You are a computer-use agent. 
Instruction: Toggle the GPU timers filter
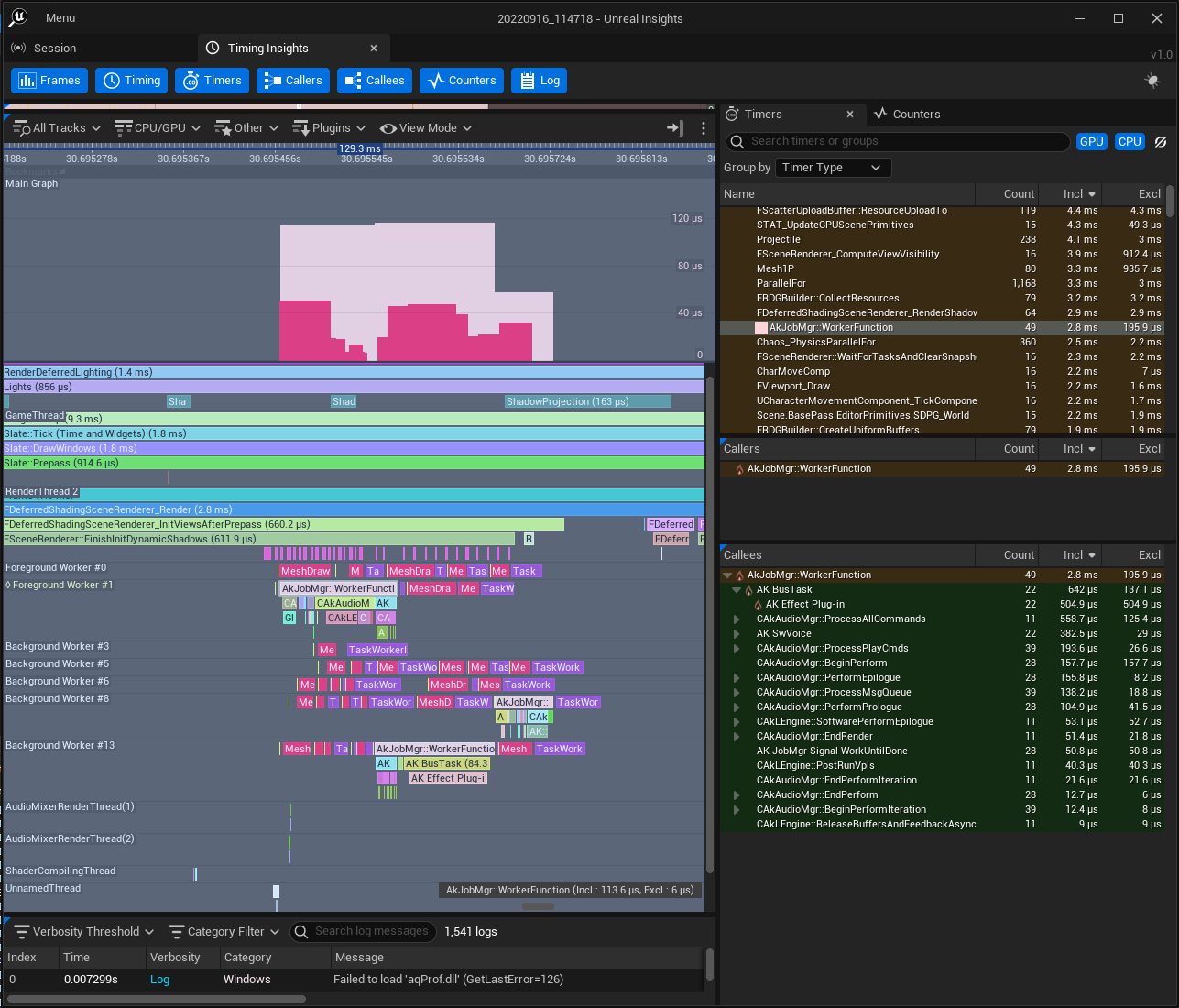[1091, 142]
